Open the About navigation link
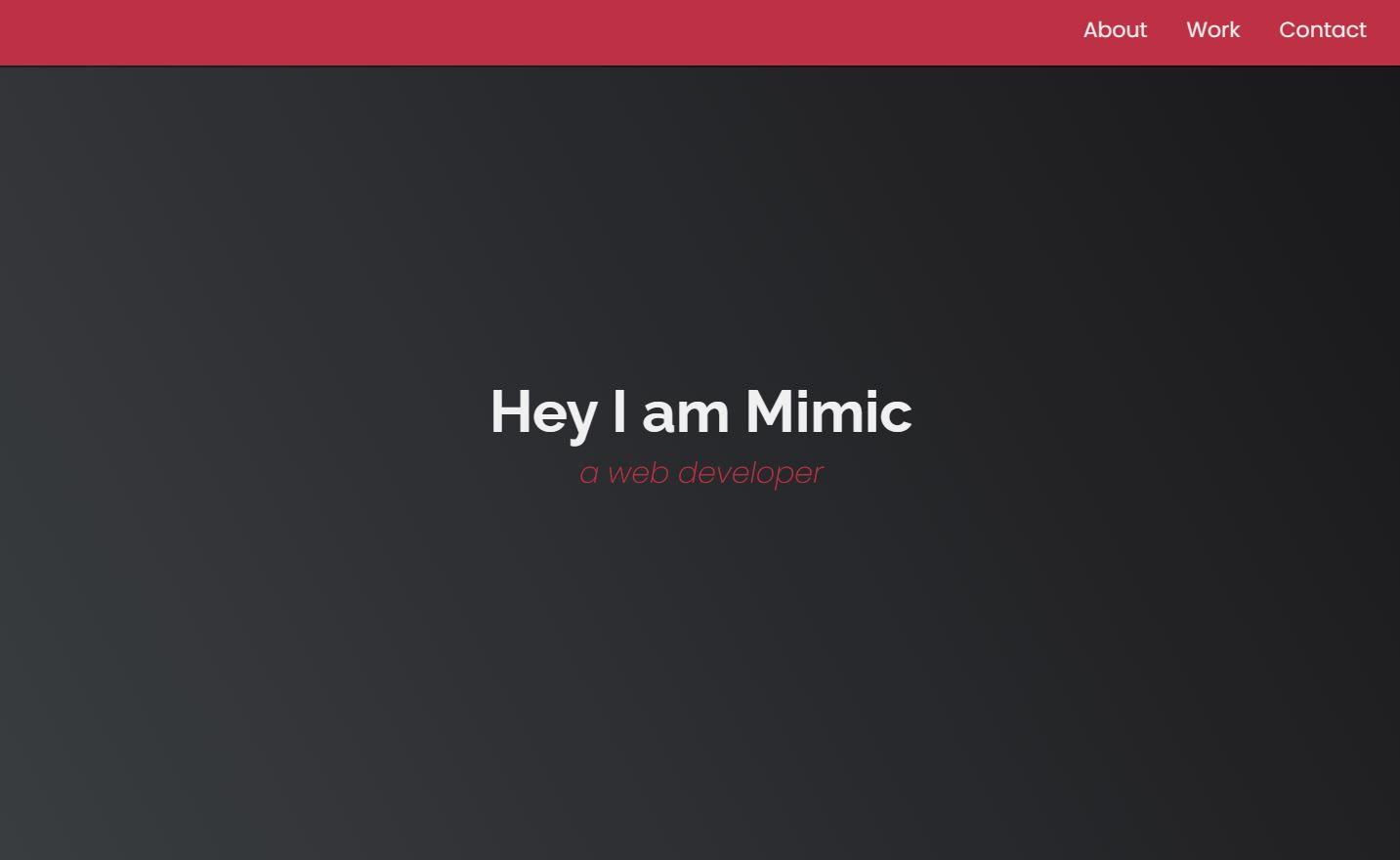Screen dimensions: 1400x860 click(1115, 30)
